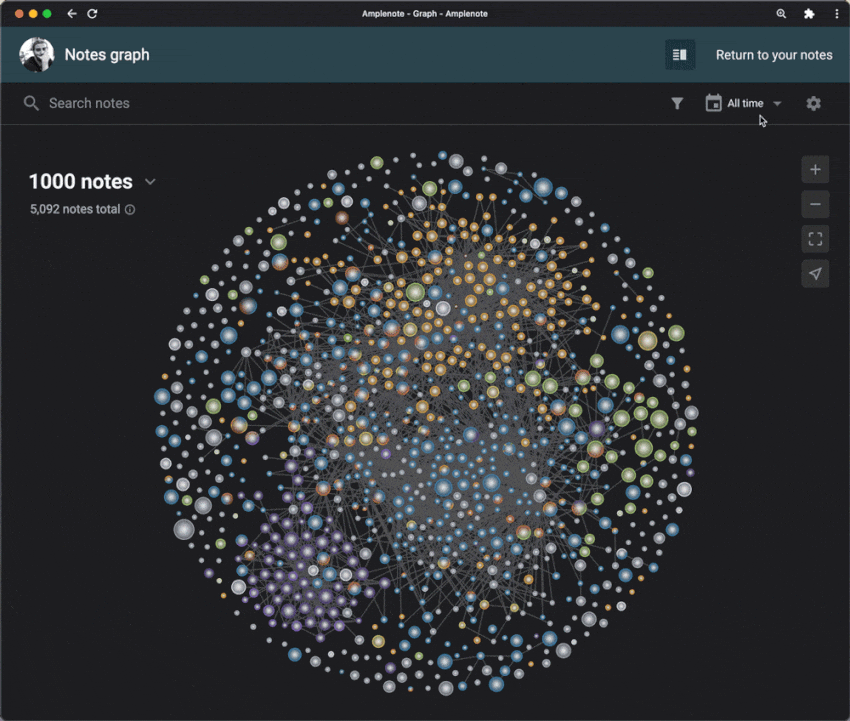The image size is (850, 721).
Task: Click the macOS green maximize button
Action: [47, 14]
